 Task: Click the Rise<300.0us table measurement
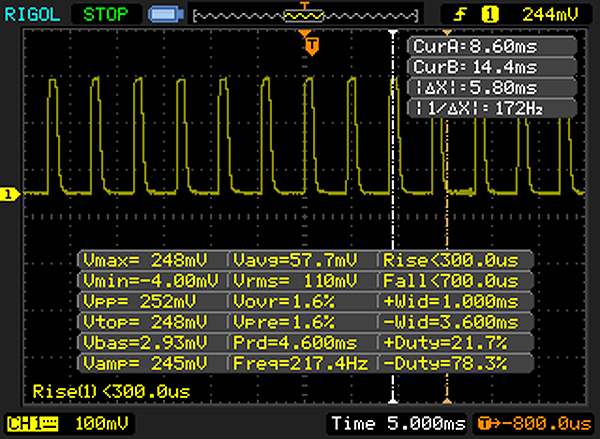tap(451, 260)
